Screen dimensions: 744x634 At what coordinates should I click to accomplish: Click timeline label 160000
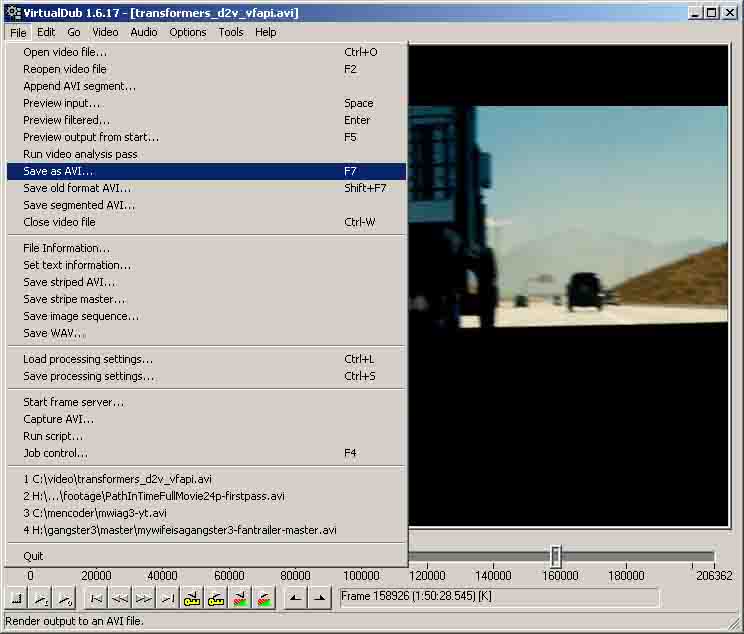[x=560, y=576]
